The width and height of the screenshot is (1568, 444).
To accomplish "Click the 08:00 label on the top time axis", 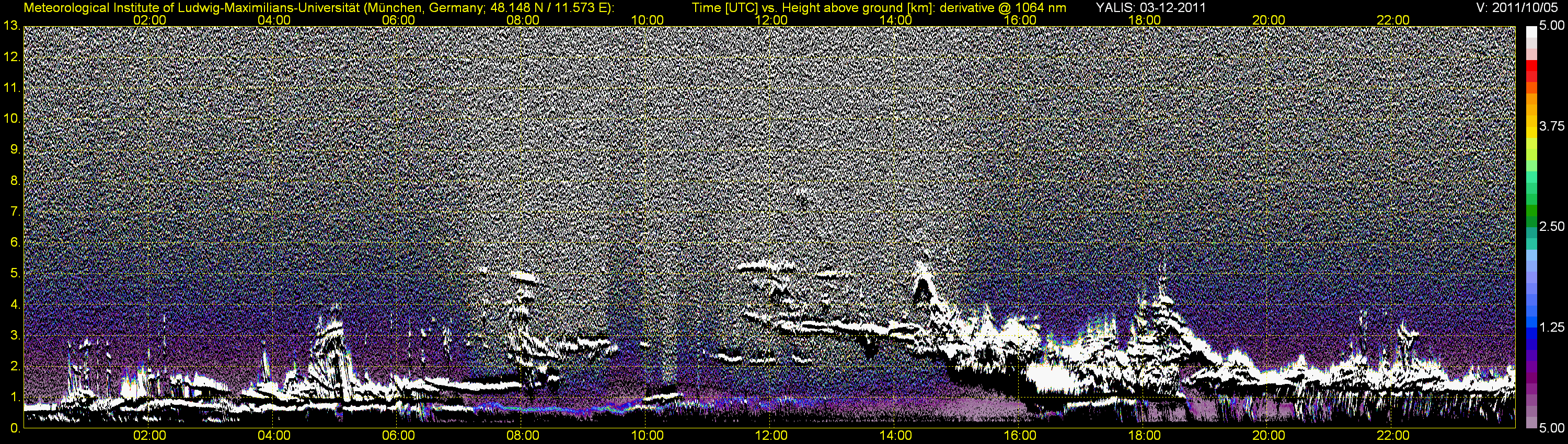I will point(523,20).
